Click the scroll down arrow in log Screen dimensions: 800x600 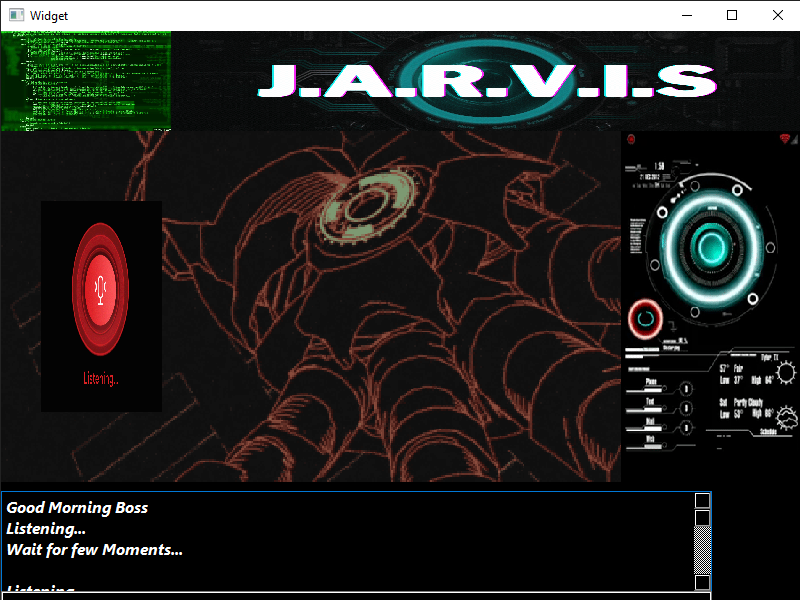(x=703, y=582)
